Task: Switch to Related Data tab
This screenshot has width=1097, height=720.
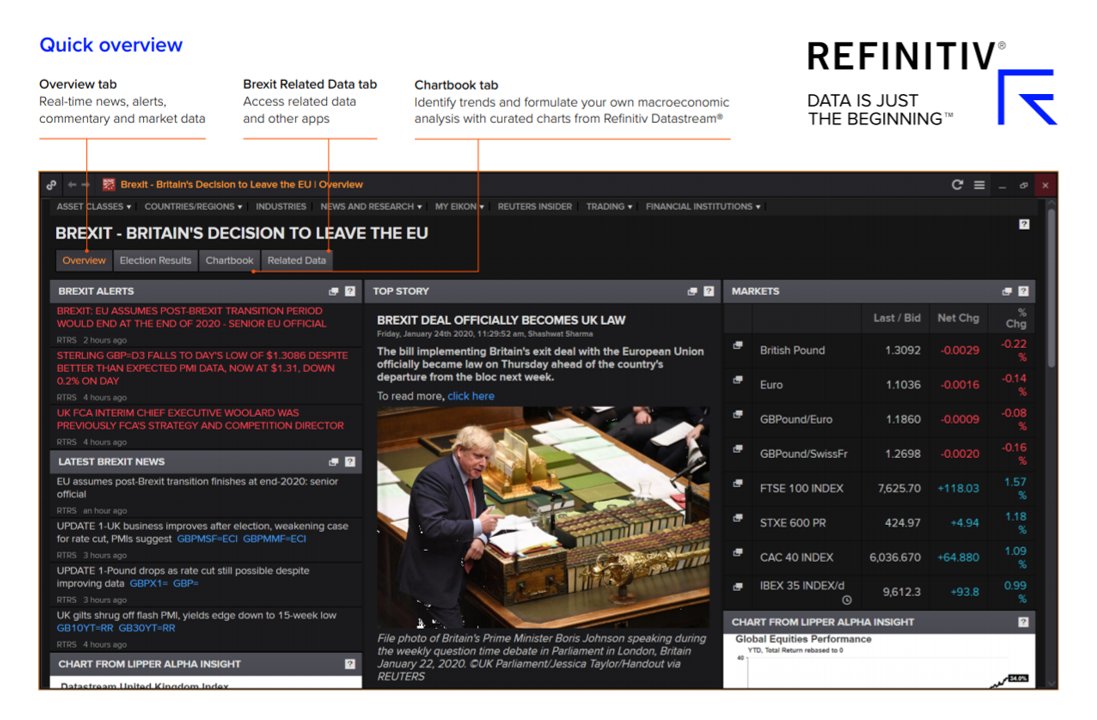Action: click(297, 260)
